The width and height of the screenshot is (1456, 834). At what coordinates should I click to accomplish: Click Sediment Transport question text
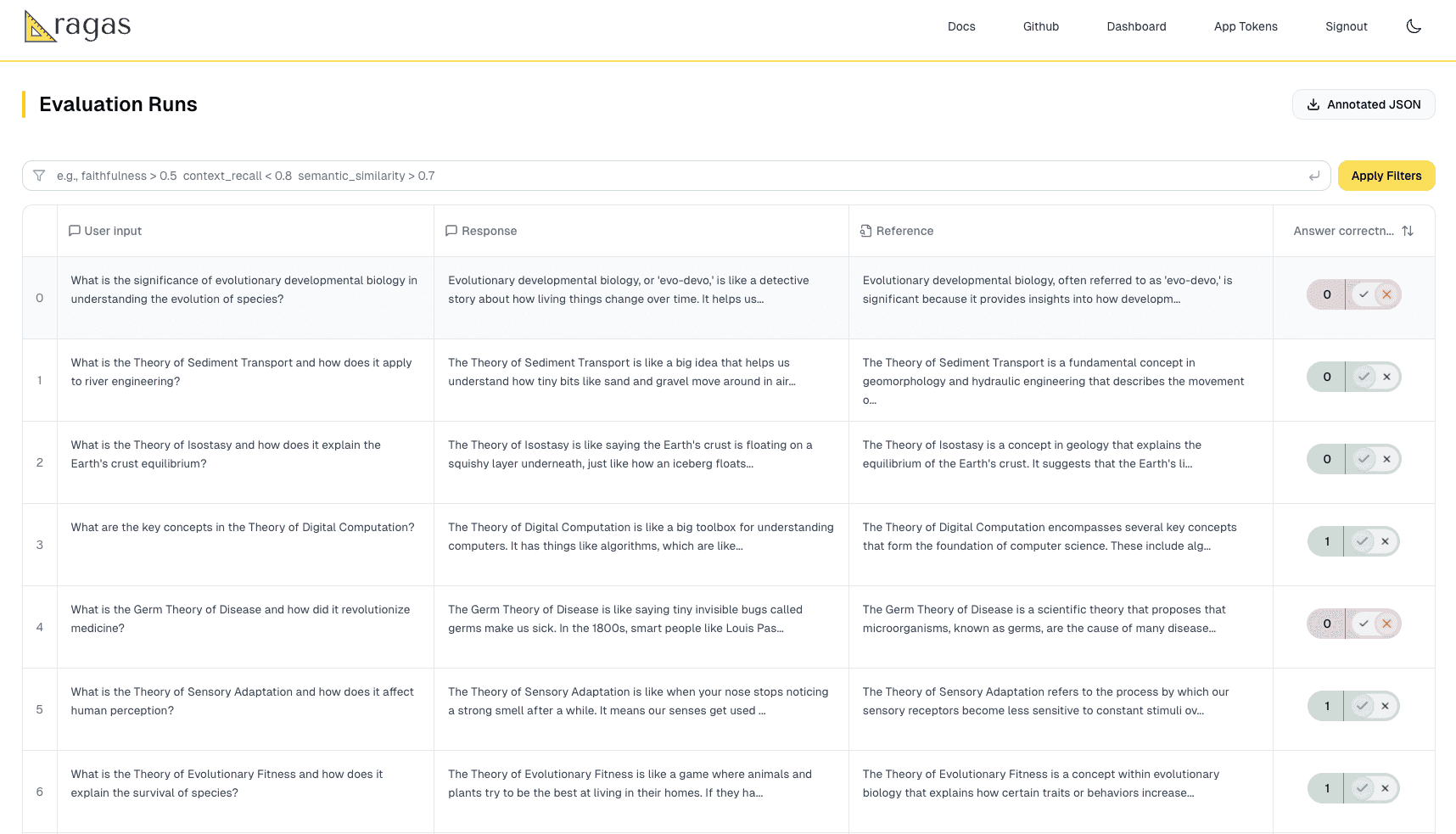click(x=242, y=372)
